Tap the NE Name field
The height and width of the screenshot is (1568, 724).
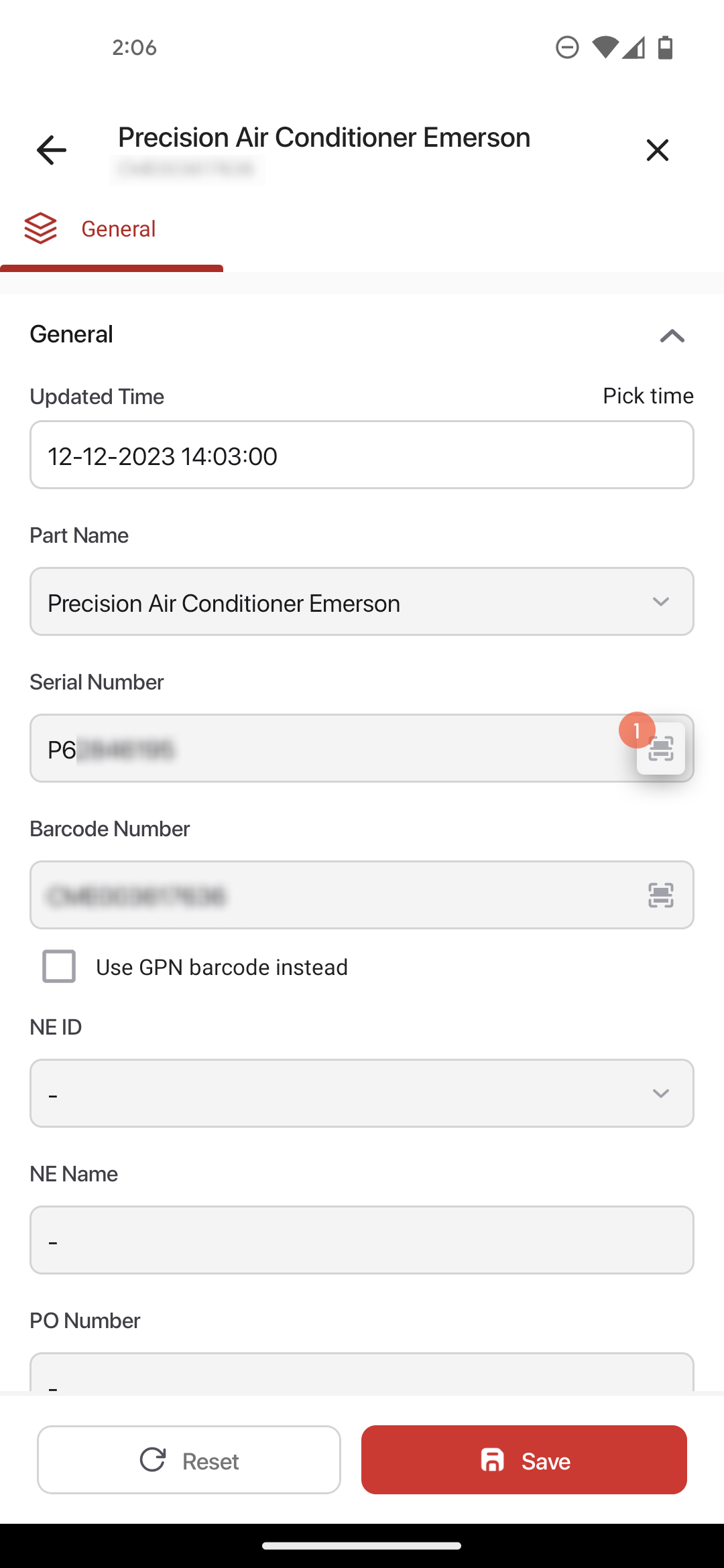coord(362,1240)
